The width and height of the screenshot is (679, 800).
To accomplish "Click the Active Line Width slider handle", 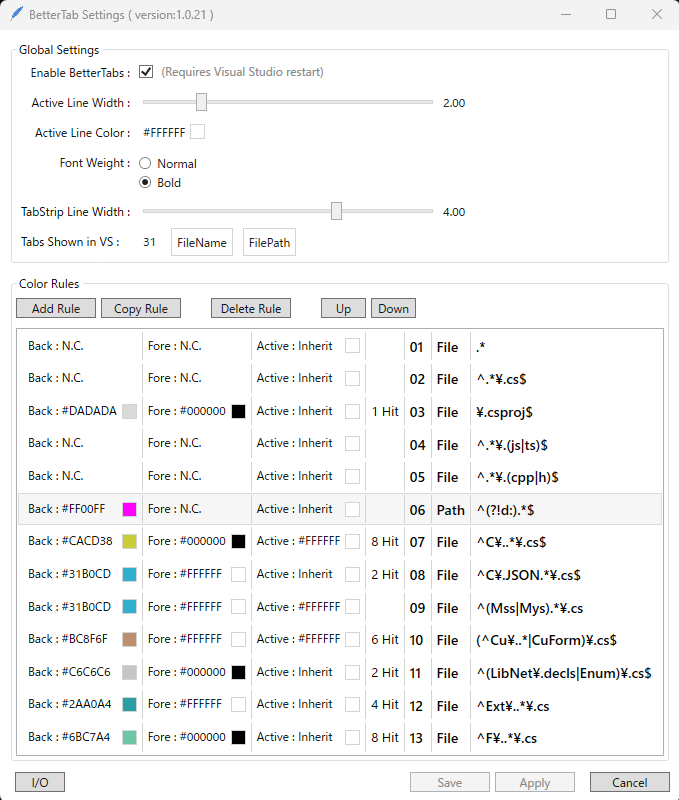I will click(x=201, y=102).
